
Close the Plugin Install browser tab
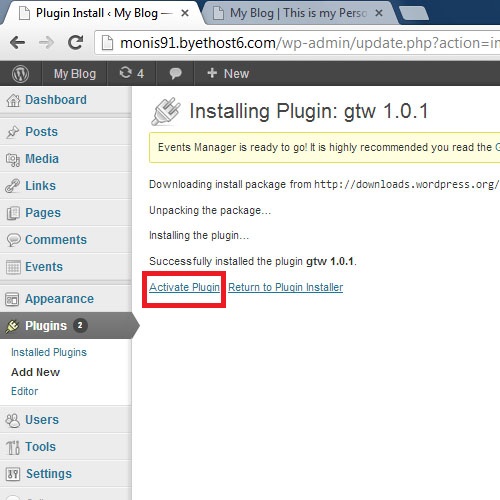(185, 13)
